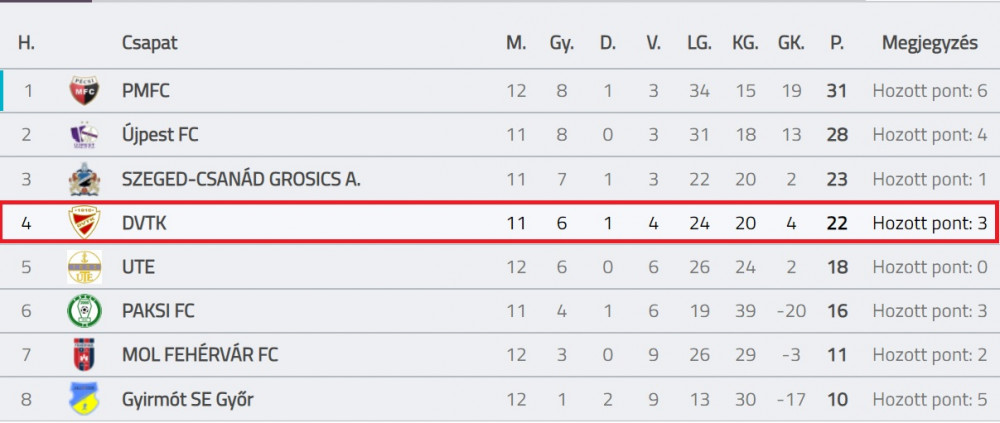Click the UTE club crest
Screen dimensions: 1000x423
(84, 267)
